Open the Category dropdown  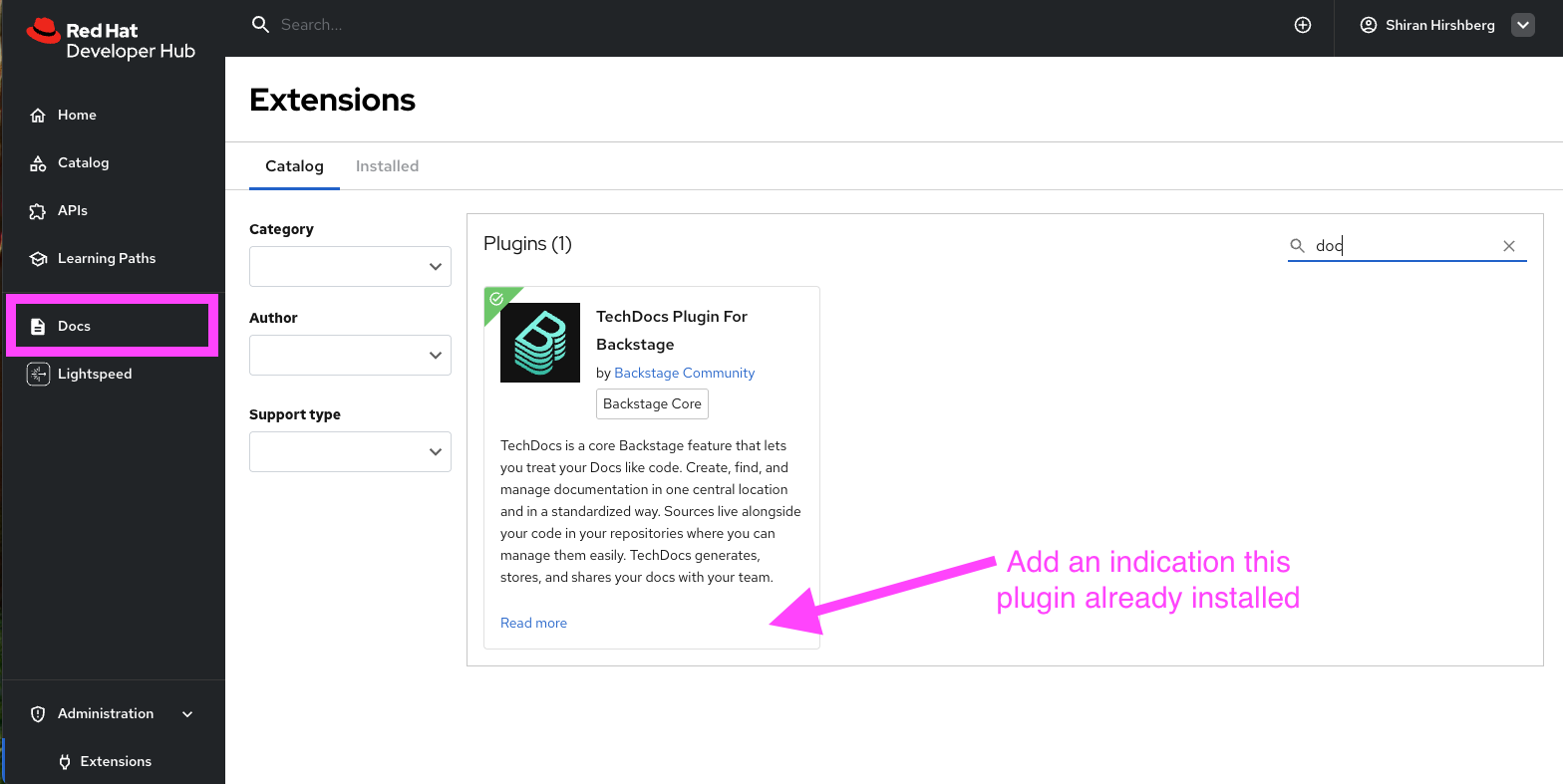coord(350,267)
